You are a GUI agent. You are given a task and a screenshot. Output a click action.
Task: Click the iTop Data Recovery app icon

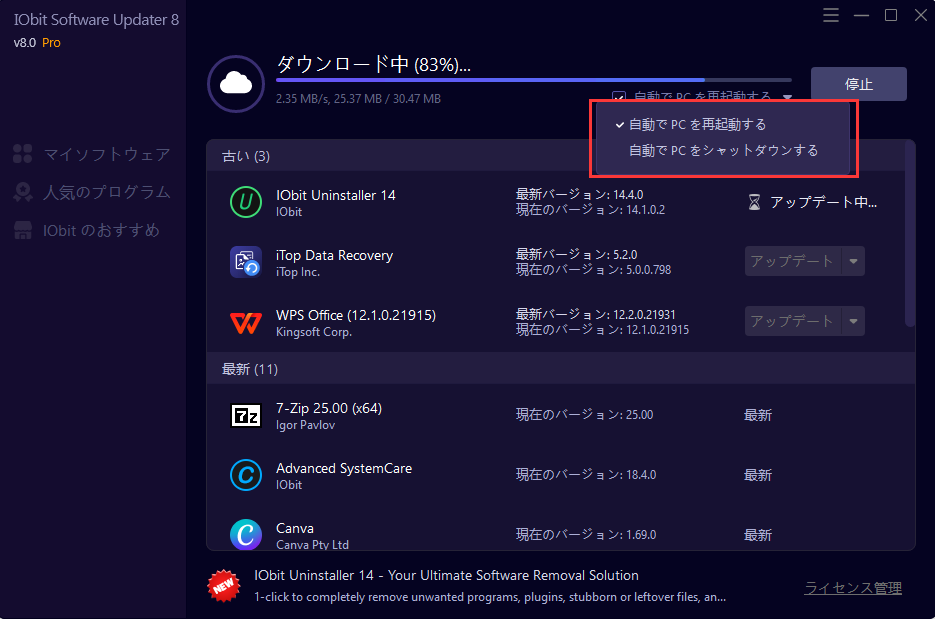click(x=246, y=262)
